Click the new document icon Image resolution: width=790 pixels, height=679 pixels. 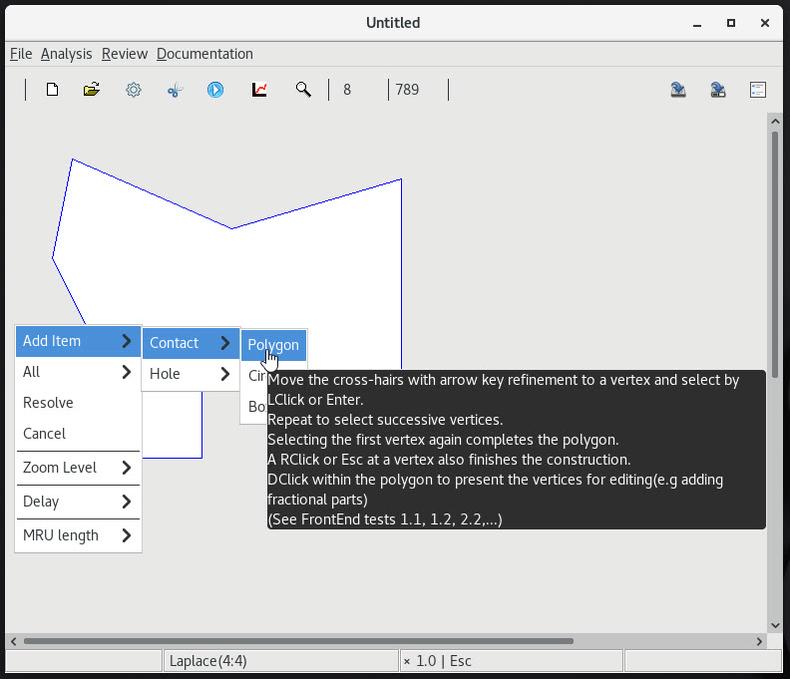click(52, 90)
